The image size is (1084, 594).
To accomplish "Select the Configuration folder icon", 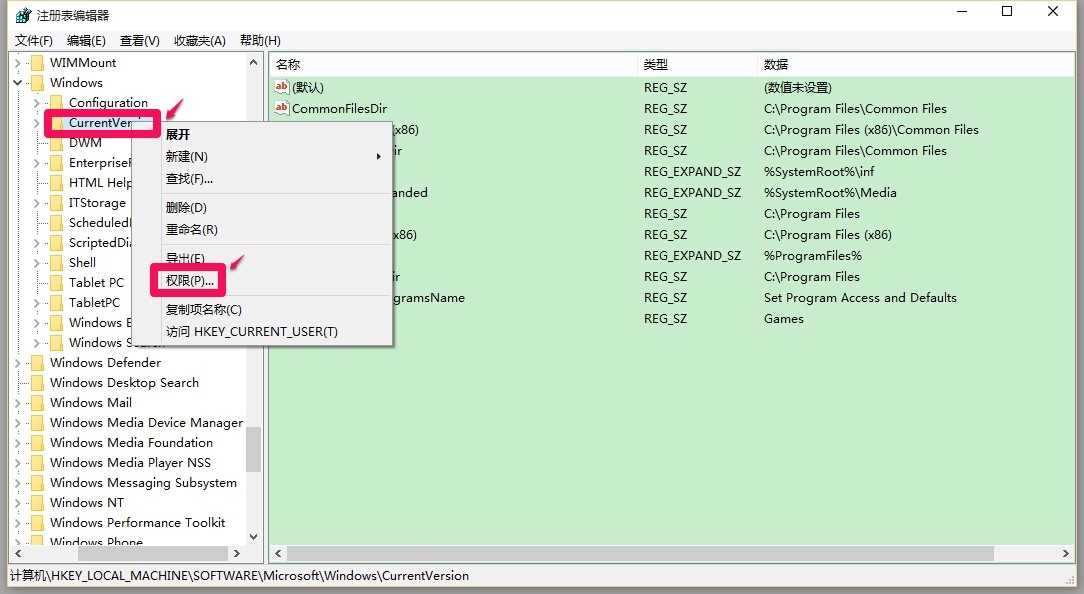I will point(56,102).
